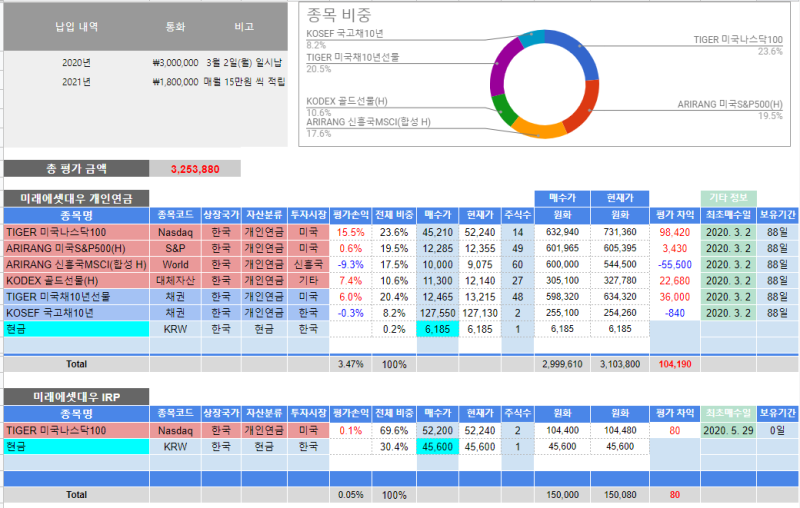Click the IRP weight cell 69.6%

394,430
